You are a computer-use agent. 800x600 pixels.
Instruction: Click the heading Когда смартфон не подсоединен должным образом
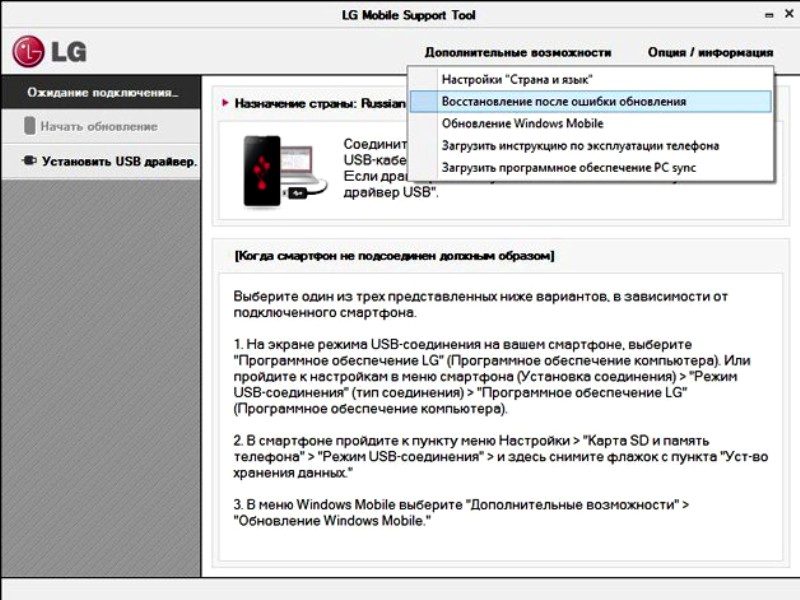394,255
